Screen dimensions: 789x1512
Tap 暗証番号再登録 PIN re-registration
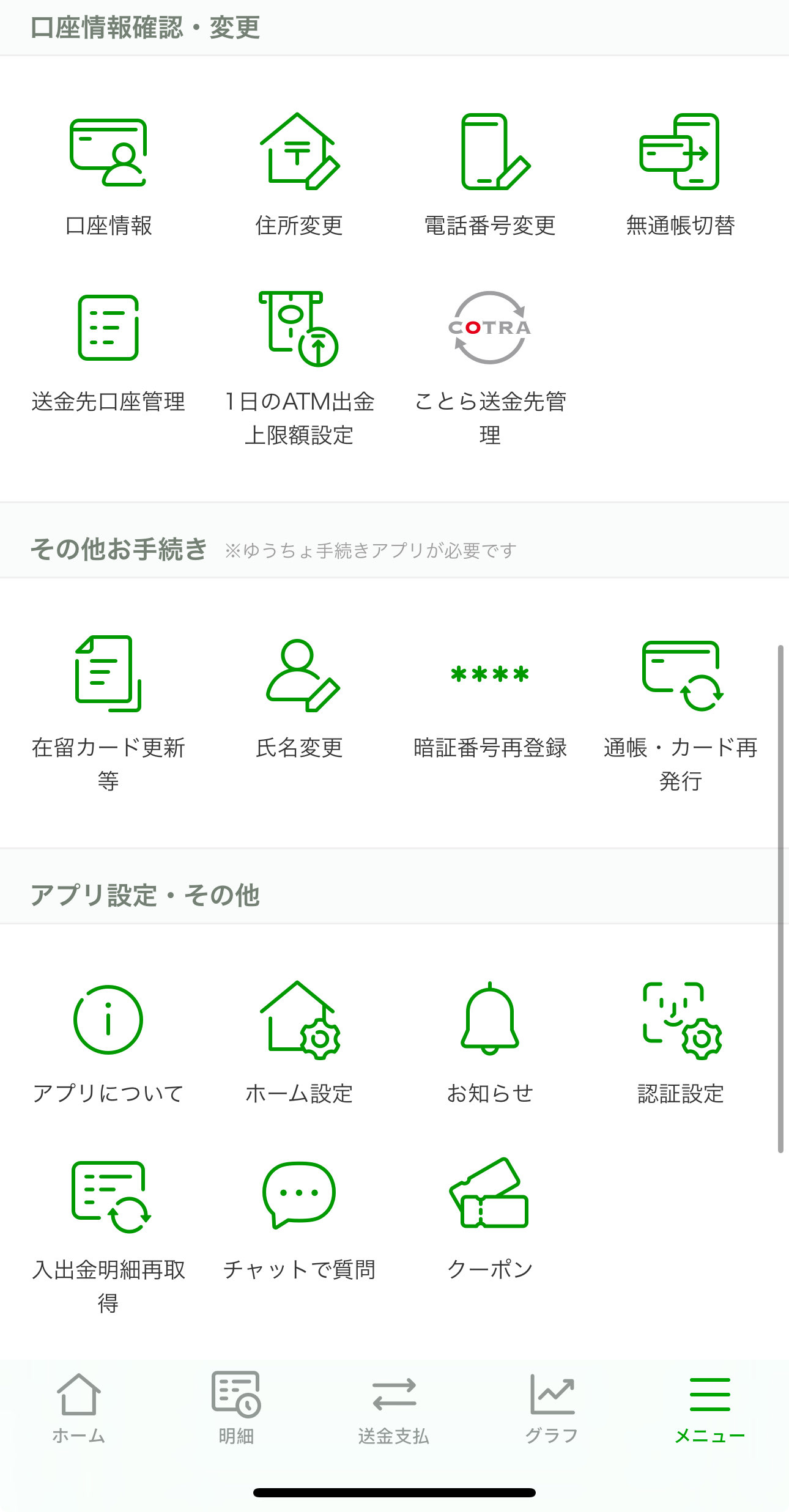[x=490, y=675]
